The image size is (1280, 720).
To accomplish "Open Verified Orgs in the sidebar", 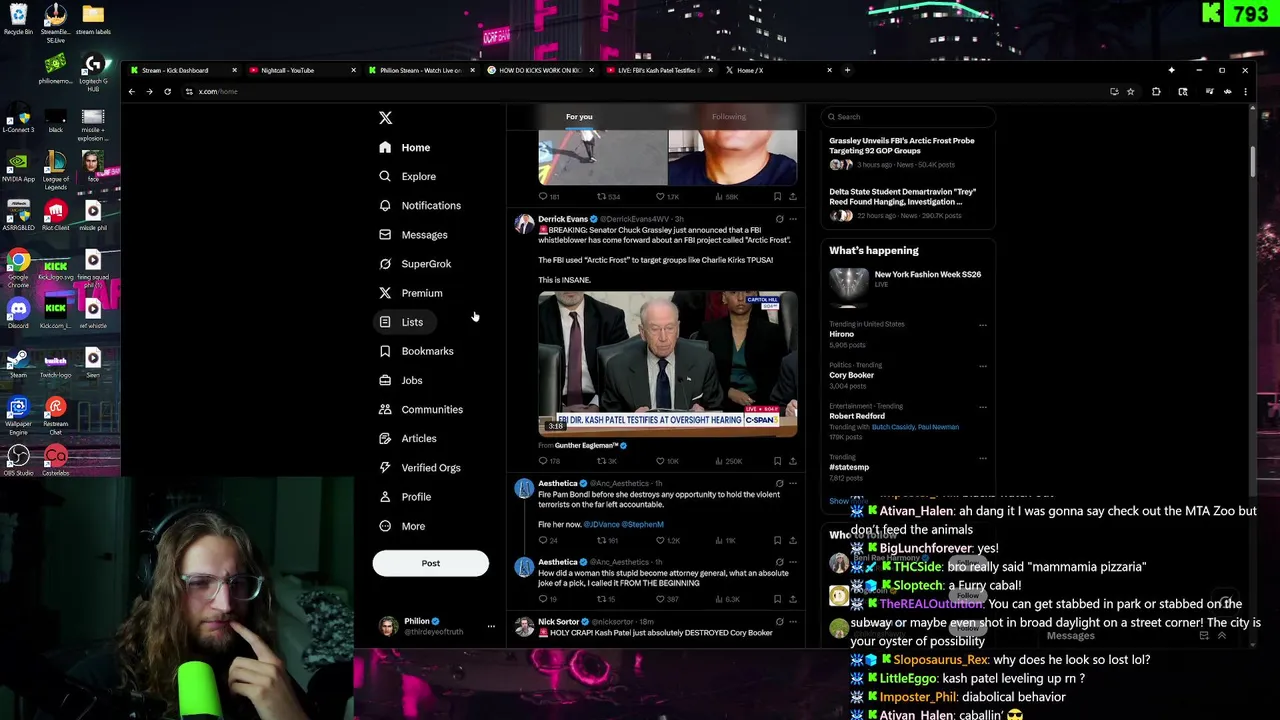I will (420, 468).
